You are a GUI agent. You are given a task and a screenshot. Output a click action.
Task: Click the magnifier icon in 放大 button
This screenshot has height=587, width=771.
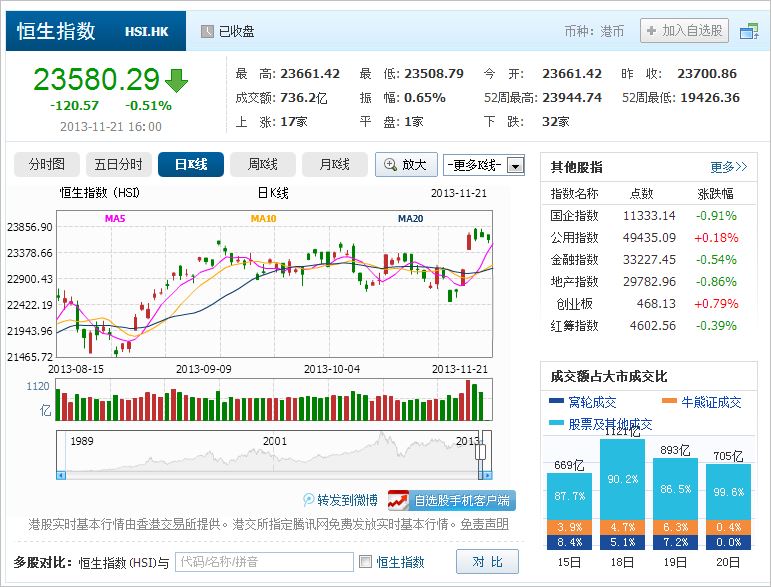coord(390,165)
